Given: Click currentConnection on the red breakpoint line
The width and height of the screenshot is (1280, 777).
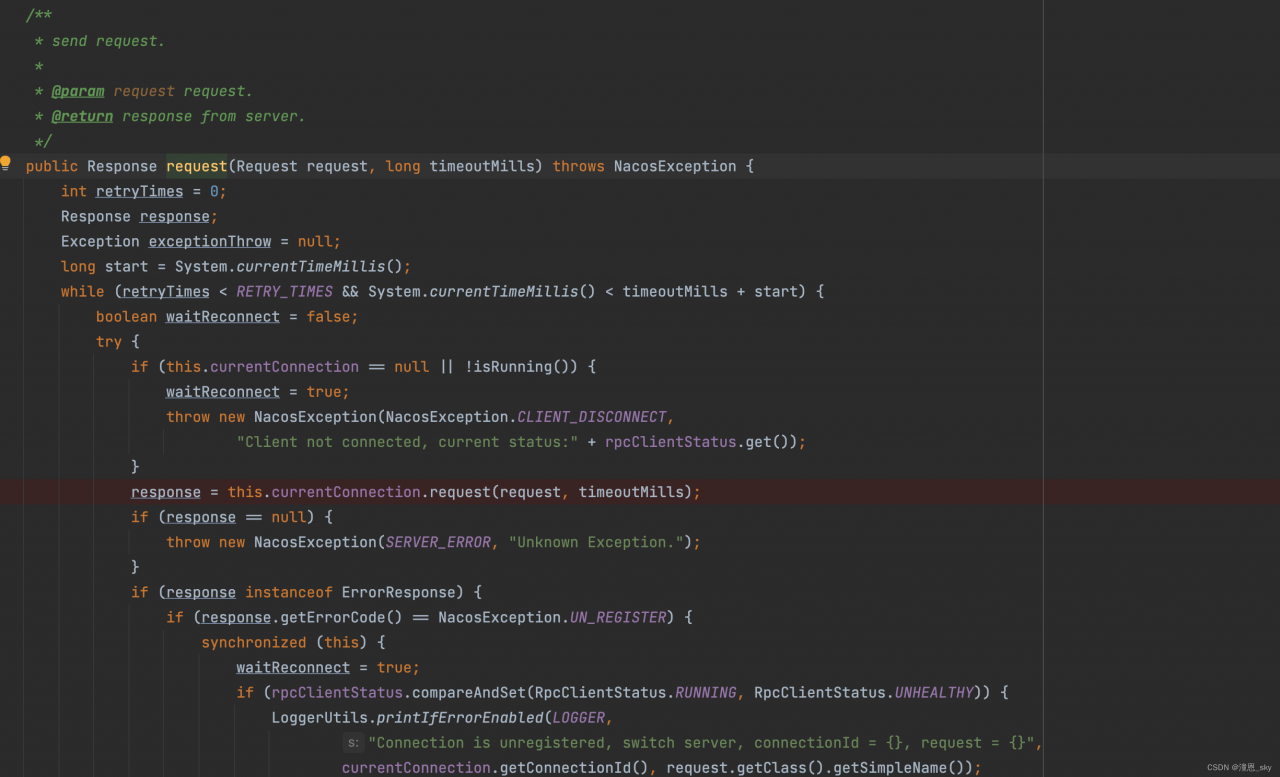Looking at the screenshot, I should [x=346, y=492].
